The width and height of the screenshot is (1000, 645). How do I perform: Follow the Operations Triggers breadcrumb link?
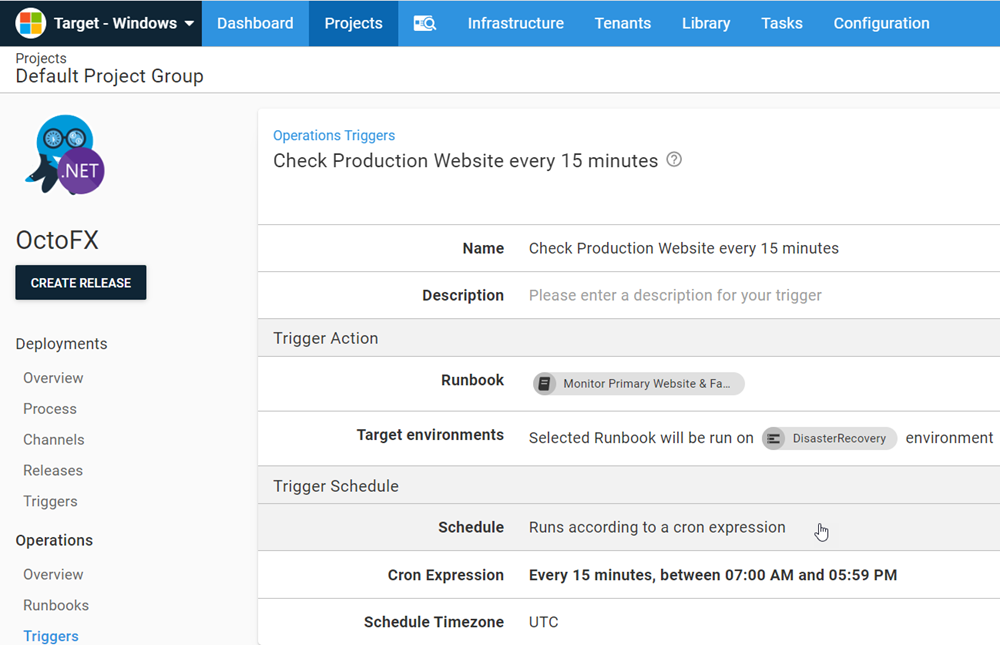pos(334,135)
